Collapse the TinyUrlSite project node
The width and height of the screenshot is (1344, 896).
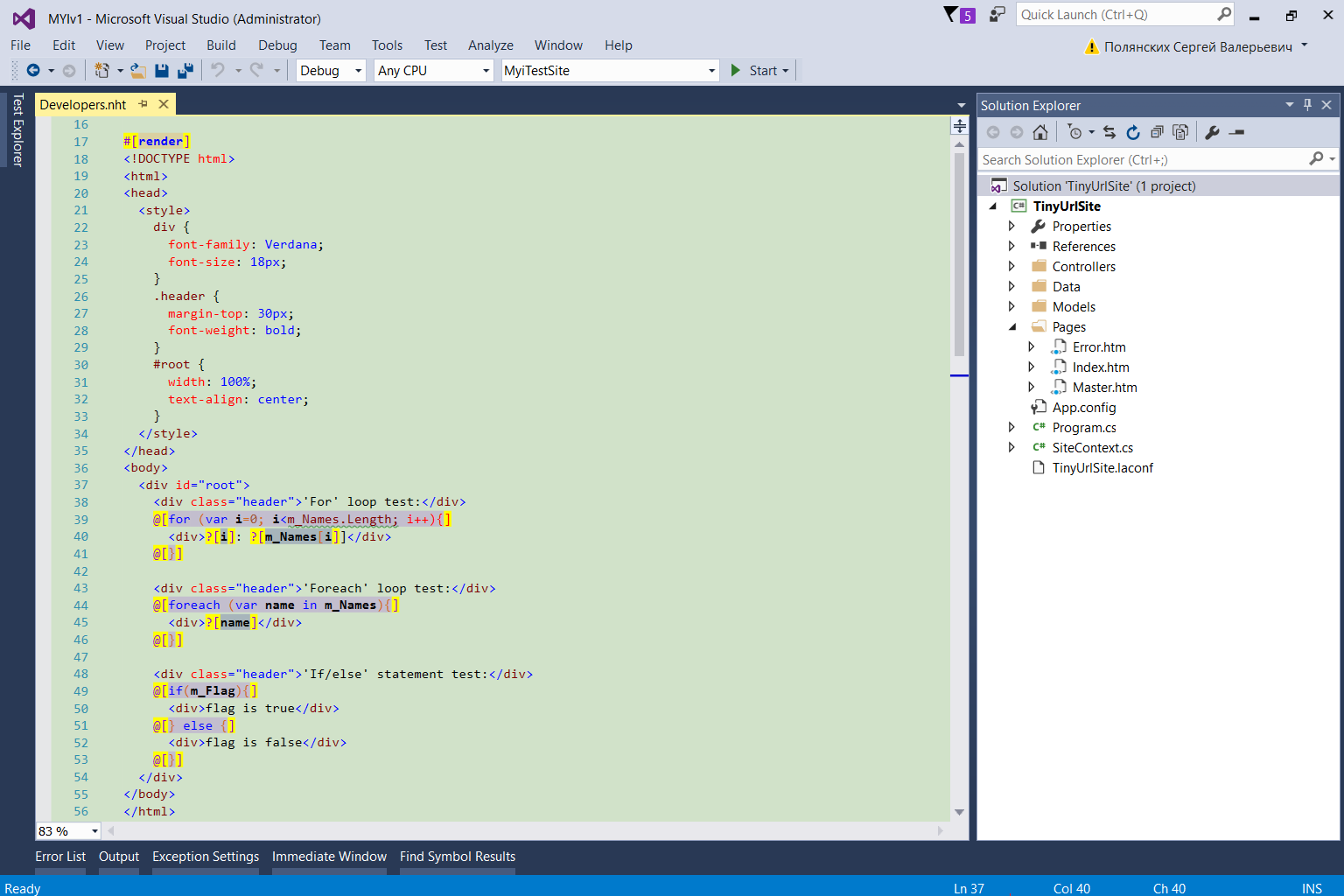[x=992, y=206]
